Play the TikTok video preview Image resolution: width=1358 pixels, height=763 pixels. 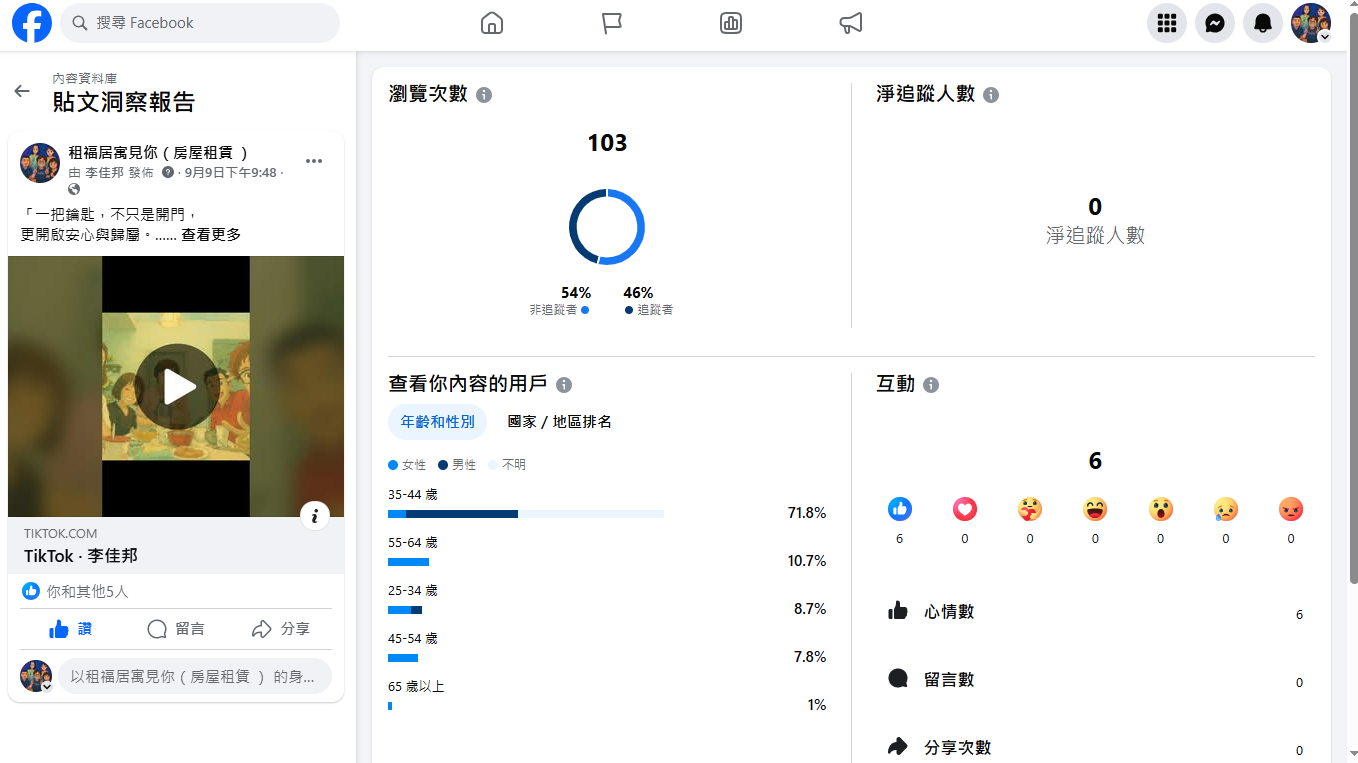tap(176, 387)
